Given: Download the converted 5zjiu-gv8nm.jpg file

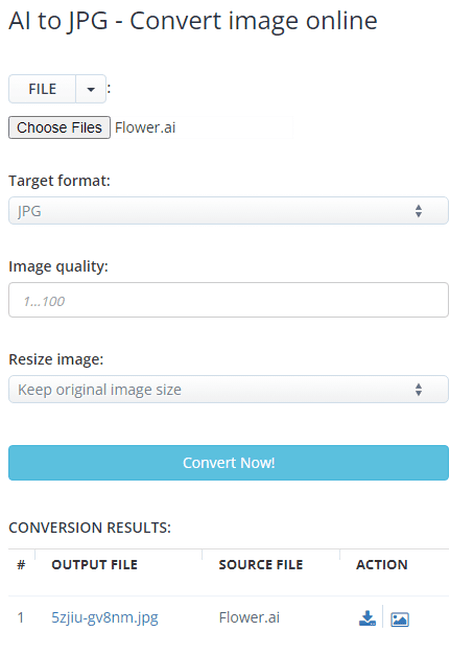Looking at the screenshot, I should [366, 618].
